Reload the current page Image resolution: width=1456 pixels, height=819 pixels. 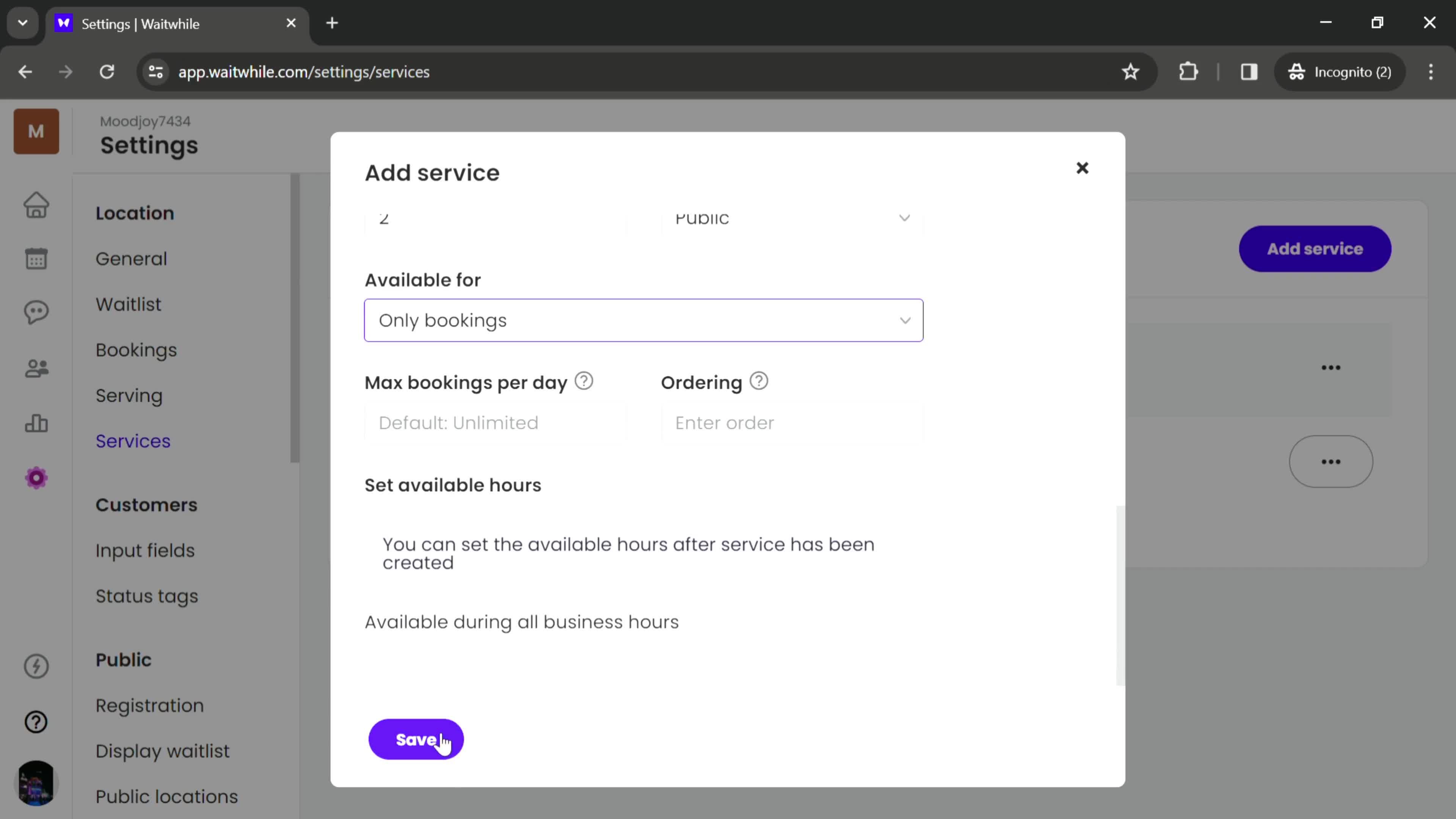pyautogui.click(x=107, y=72)
